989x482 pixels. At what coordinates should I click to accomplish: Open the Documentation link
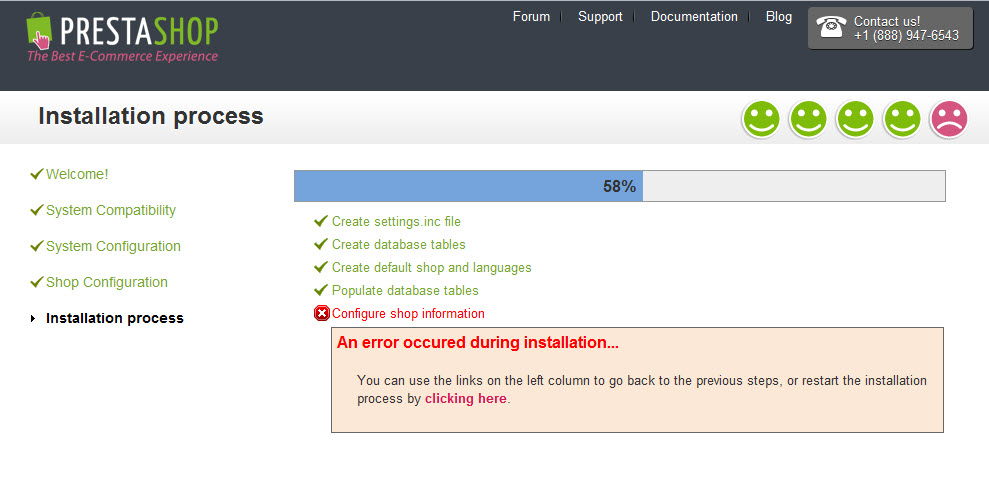694,17
